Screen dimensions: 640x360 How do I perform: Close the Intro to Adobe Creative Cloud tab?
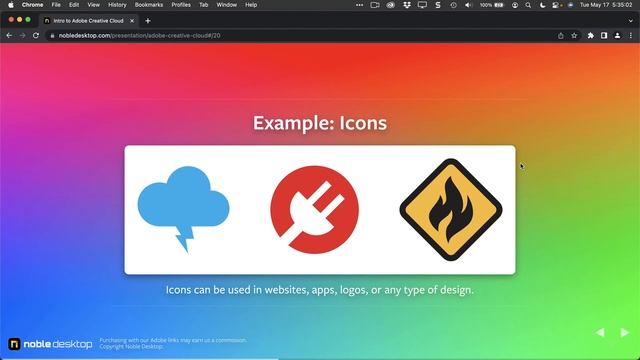coord(132,21)
